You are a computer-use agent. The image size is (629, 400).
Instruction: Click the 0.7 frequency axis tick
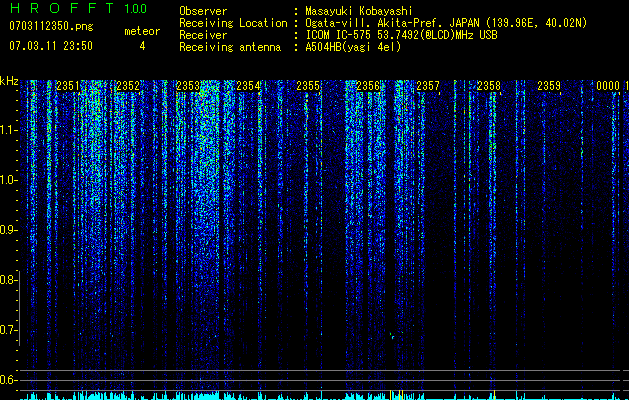point(8,330)
